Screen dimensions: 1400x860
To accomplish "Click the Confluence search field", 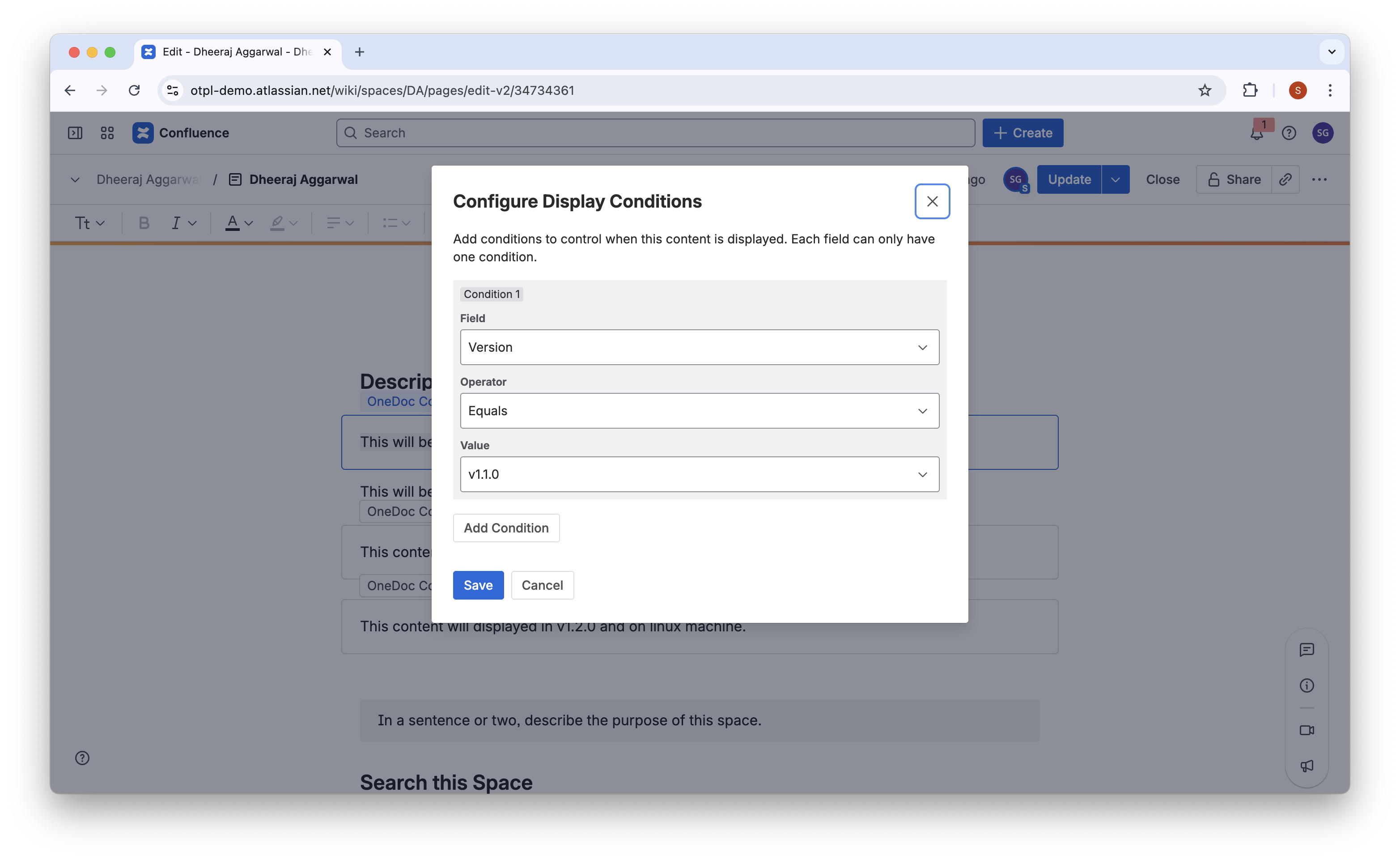I will pyautogui.click(x=655, y=133).
